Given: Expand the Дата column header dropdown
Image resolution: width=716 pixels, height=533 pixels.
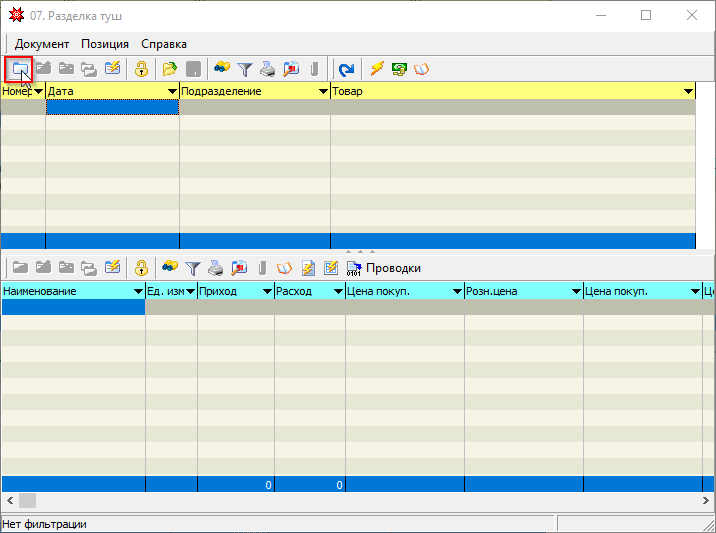Looking at the screenshot, I should pyautogui.click(x=172, y=92).
